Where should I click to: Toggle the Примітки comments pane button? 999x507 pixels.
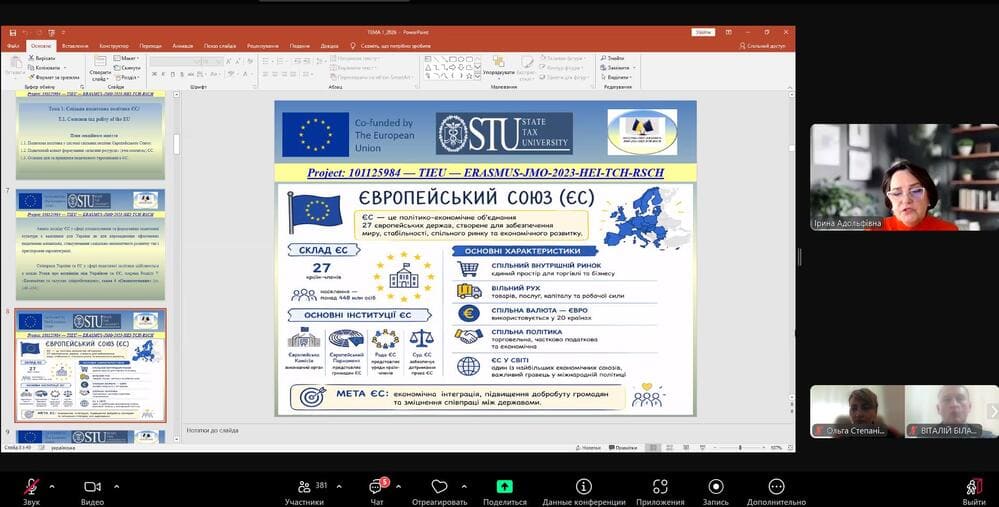623,448
